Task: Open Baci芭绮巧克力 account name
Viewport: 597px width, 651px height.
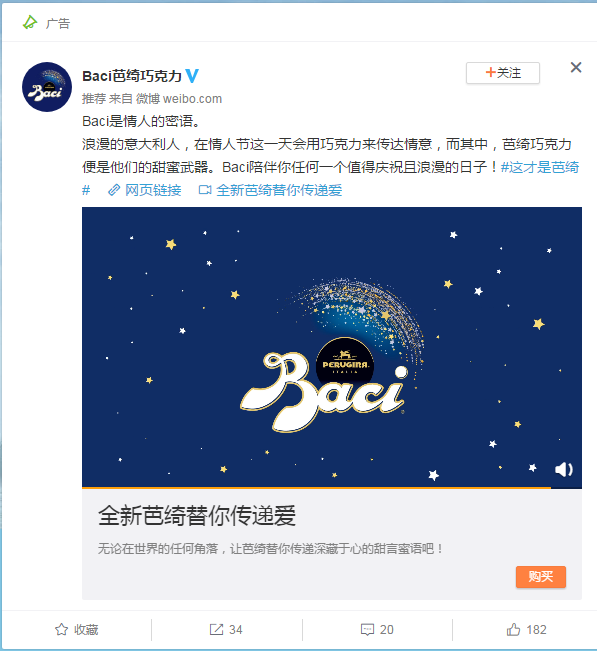Action: (132, 76)
